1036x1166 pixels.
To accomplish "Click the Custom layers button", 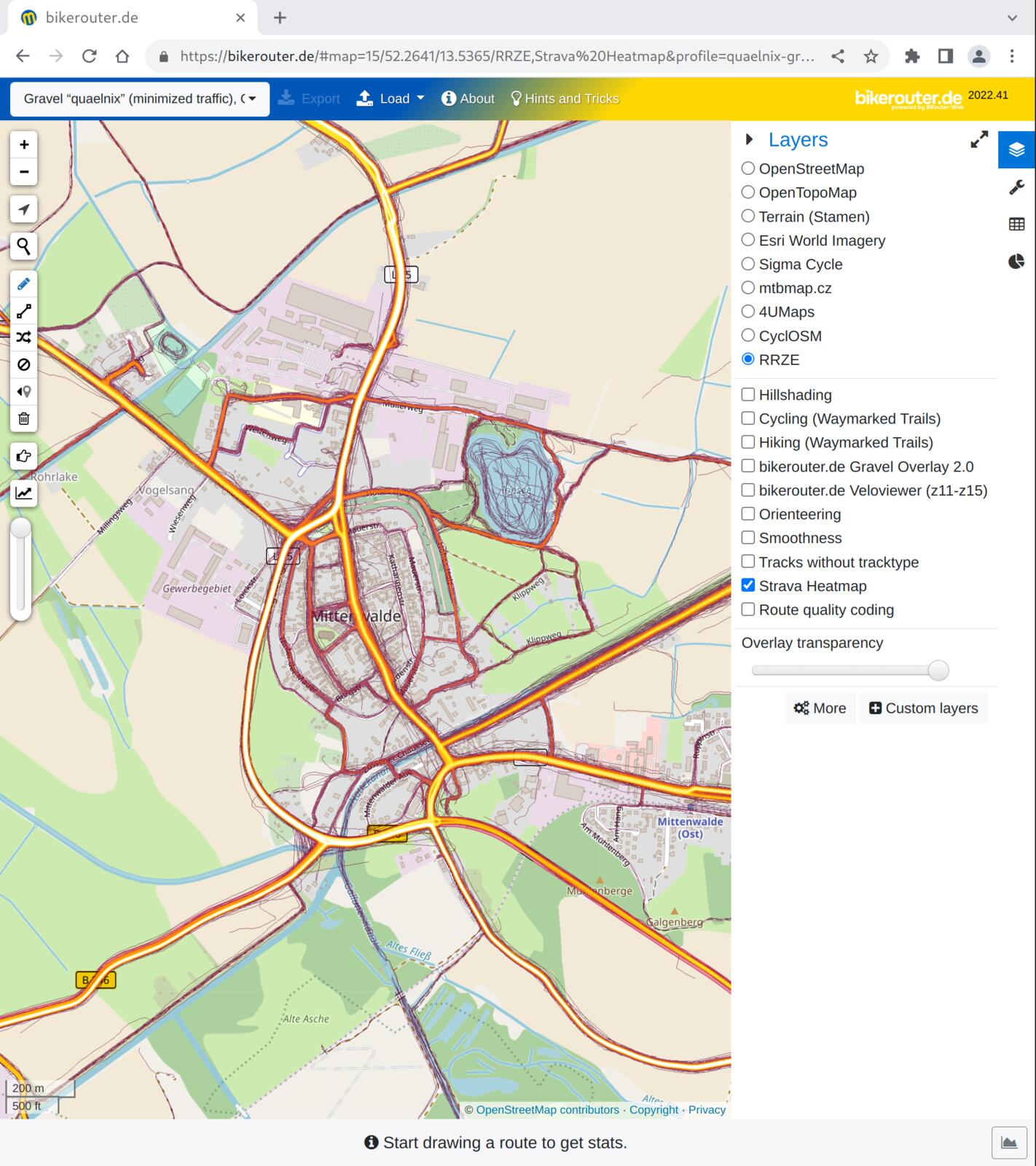I will [923, 708].
